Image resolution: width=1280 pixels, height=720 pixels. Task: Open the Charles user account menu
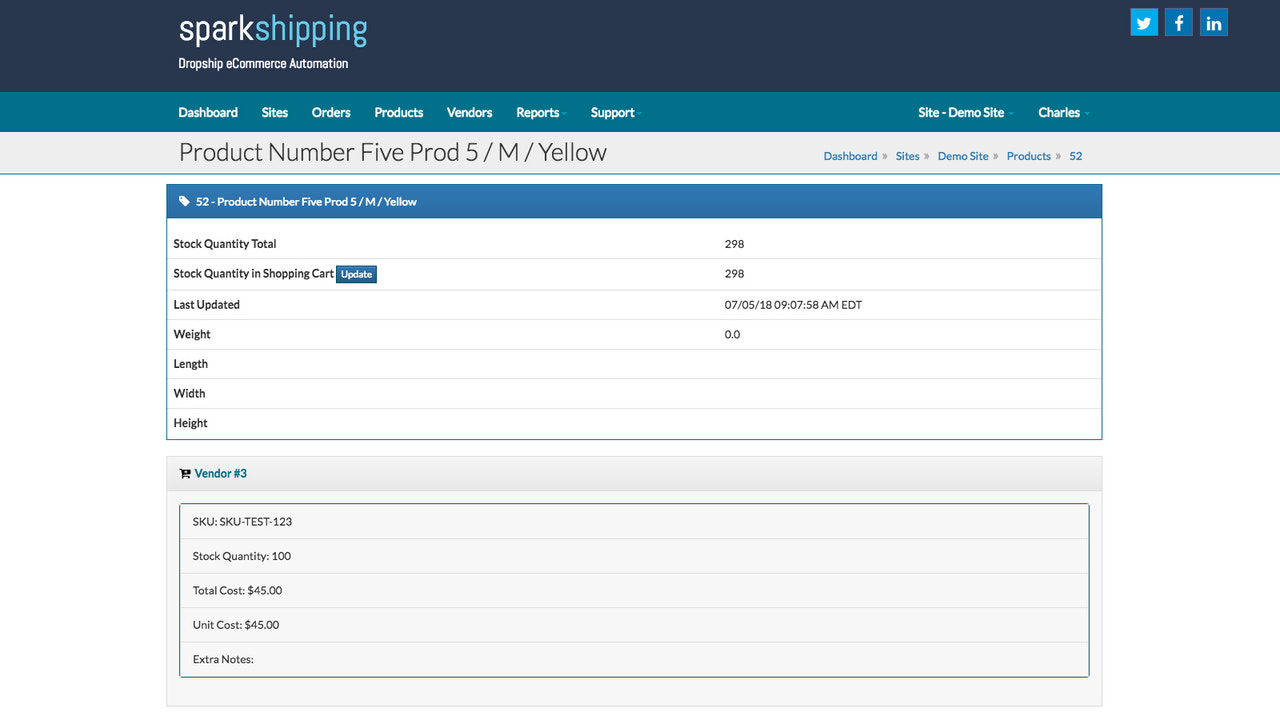1062,112
